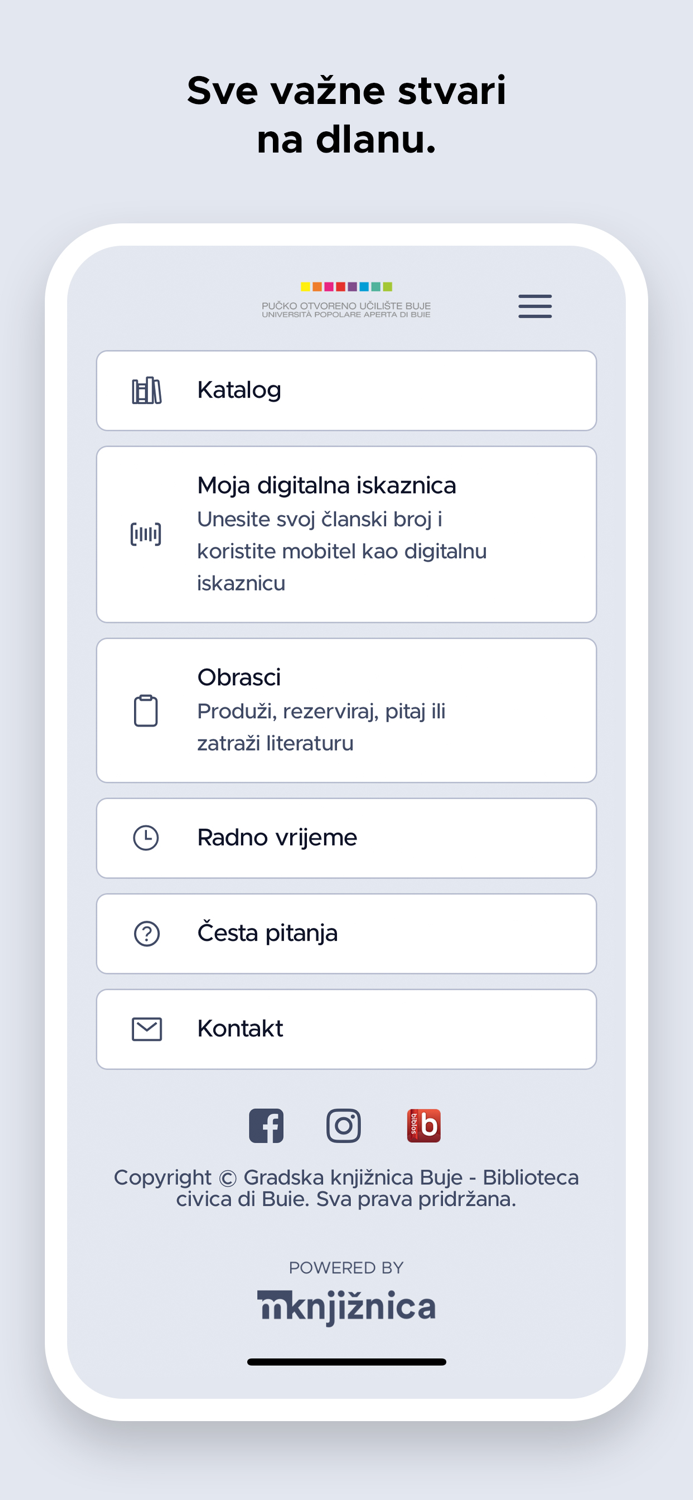Open the Česta pitanja page

(x=346, y=933)
